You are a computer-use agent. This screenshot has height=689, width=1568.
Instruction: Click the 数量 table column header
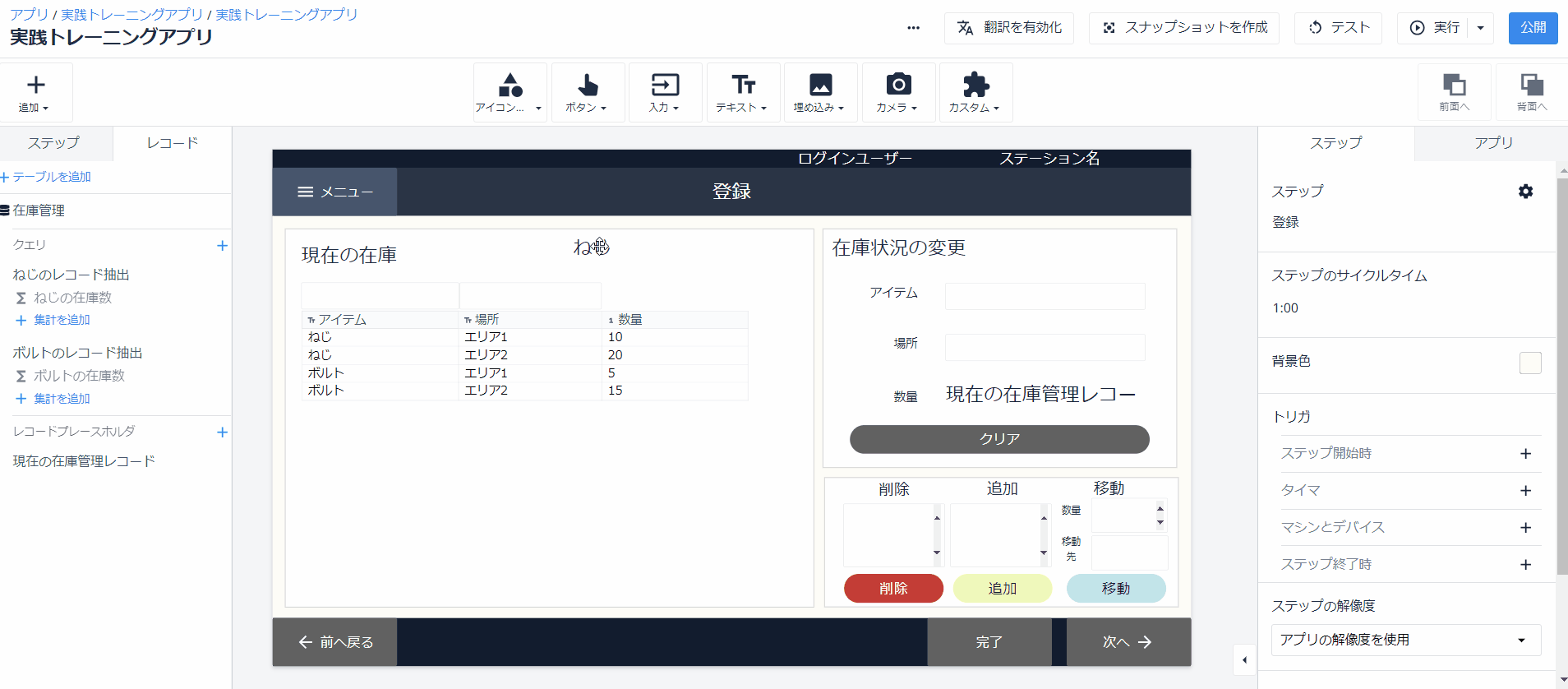[675, 320]
